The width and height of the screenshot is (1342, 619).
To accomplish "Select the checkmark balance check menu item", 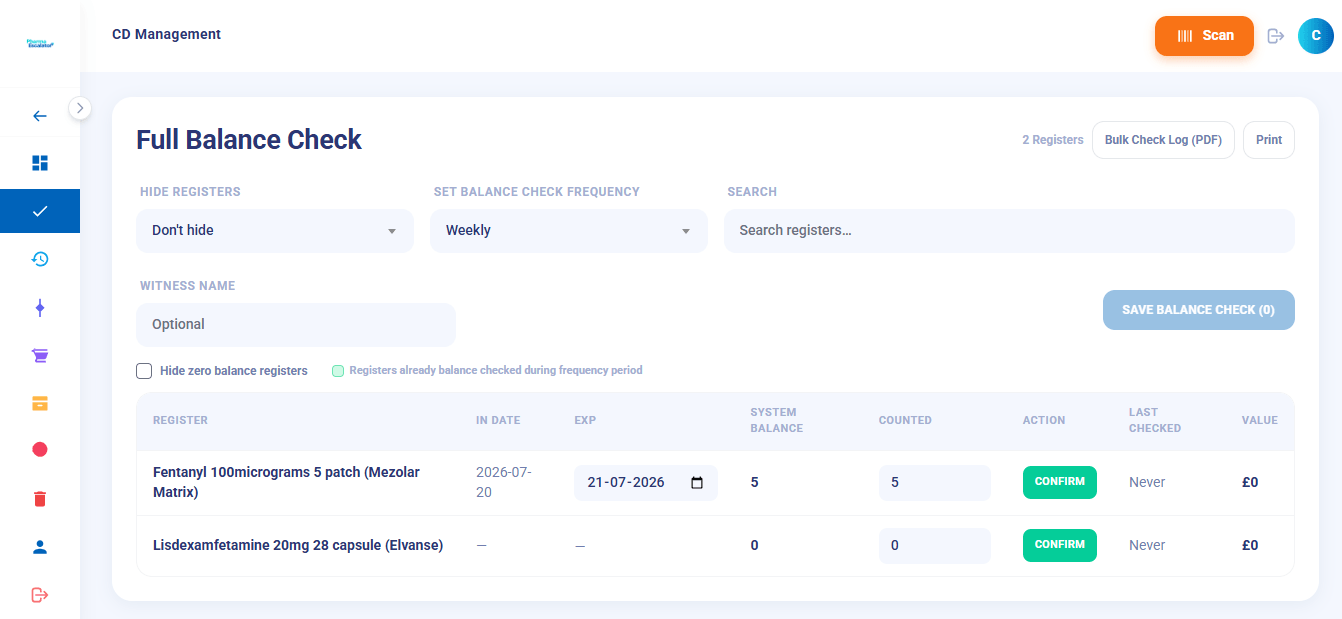I will (x=40, y=211).
